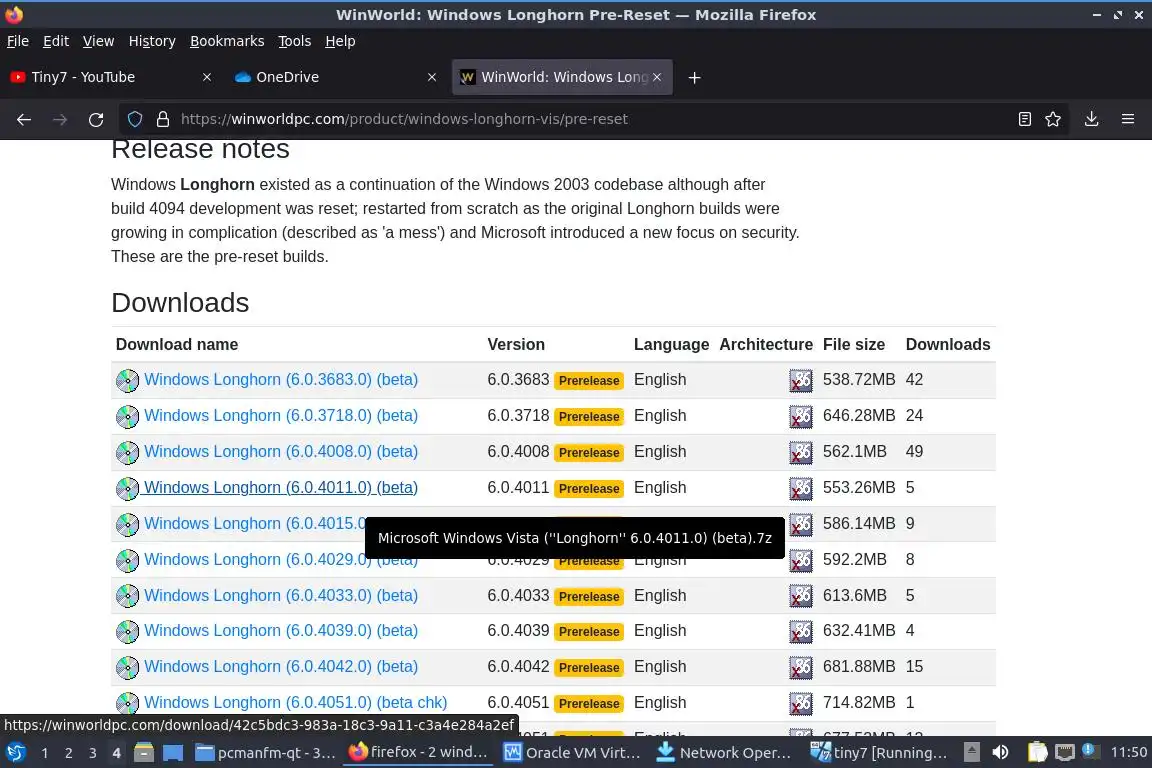Image resolution: width=1152 pixels, height=768 pixels.
Task: Download Windows Longhorn (6.0.4042.0) (beta)
Action: click(x=281, y=667)
